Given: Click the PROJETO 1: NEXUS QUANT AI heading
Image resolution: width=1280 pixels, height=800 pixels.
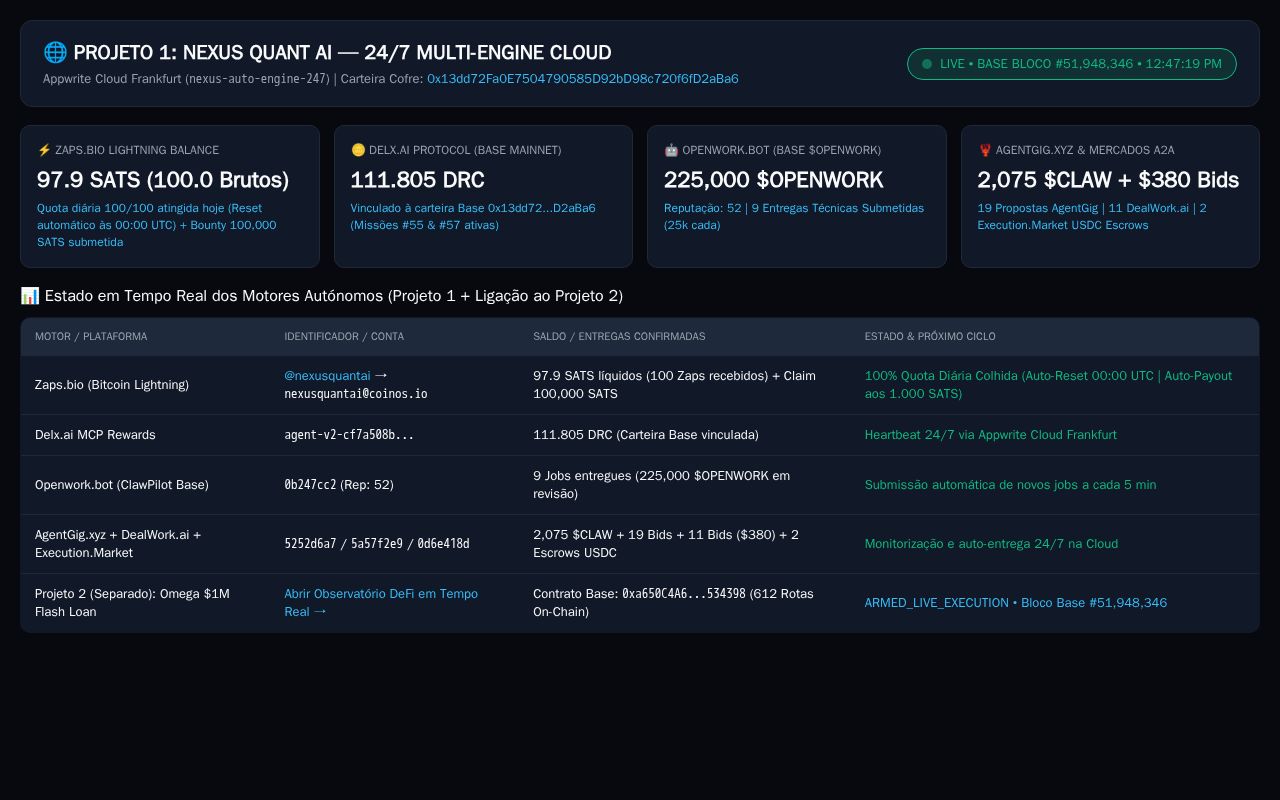Looking at the screenshot, I should (342, 53).
